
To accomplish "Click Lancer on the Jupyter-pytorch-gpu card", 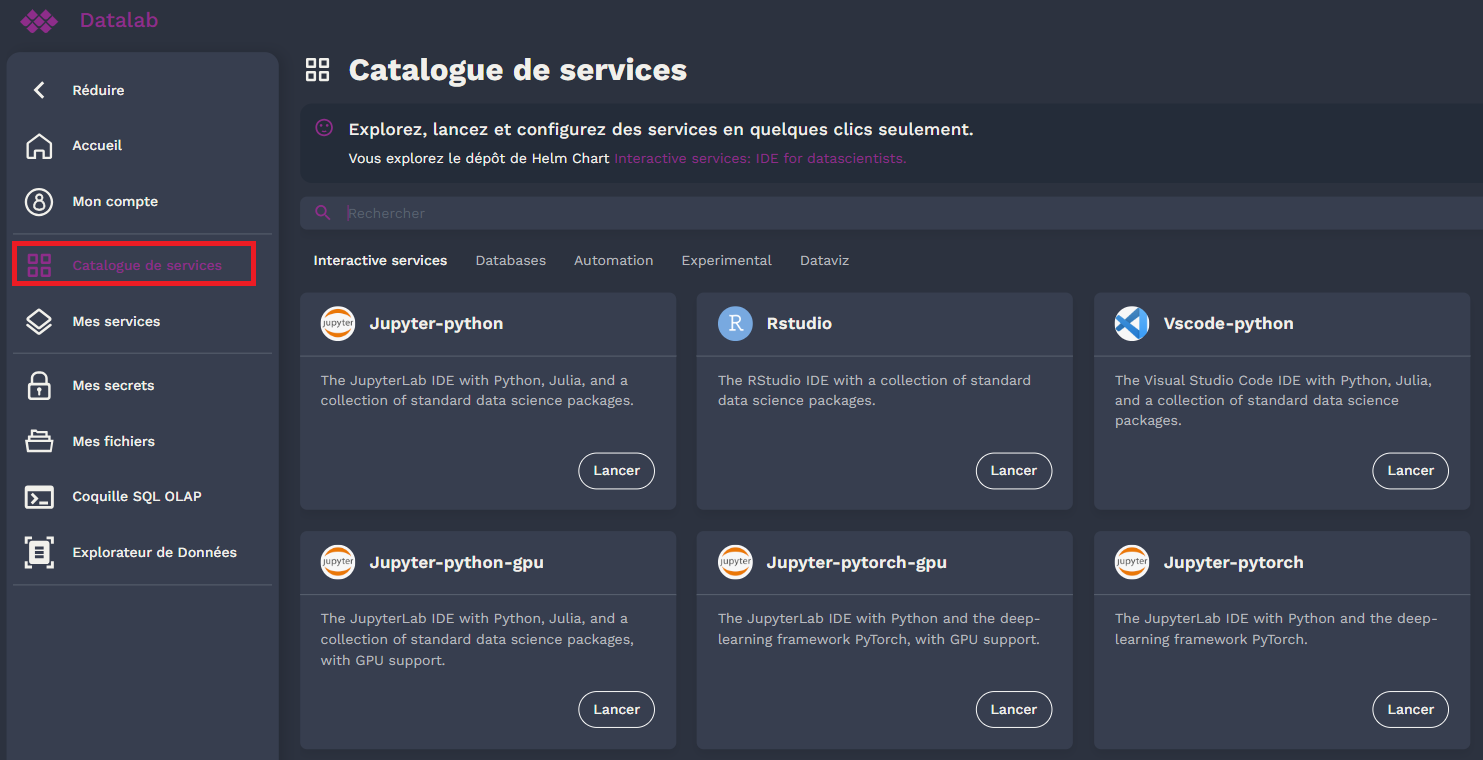I will point(1013,709).
